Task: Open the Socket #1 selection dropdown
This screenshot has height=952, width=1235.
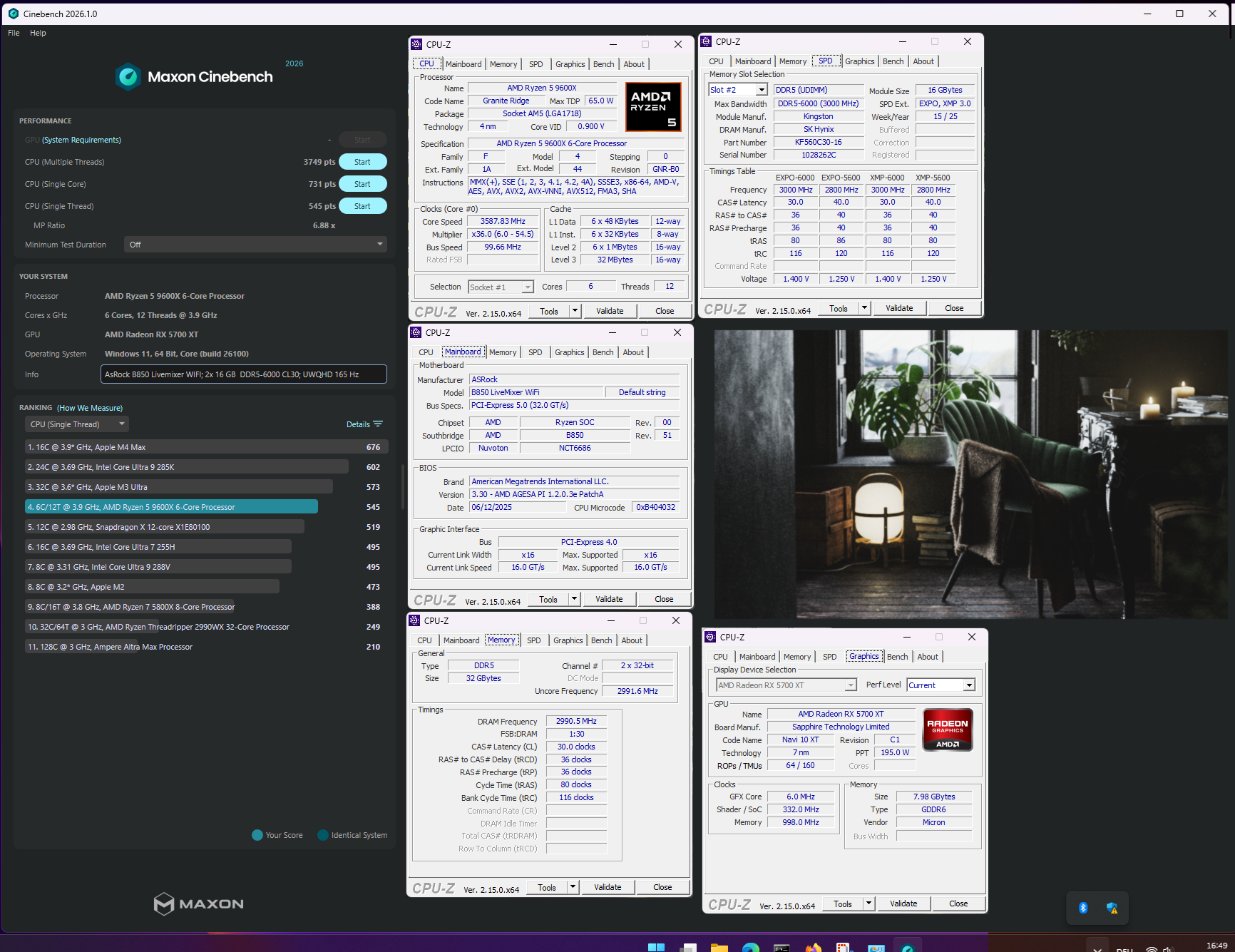Action: point(501,287)
